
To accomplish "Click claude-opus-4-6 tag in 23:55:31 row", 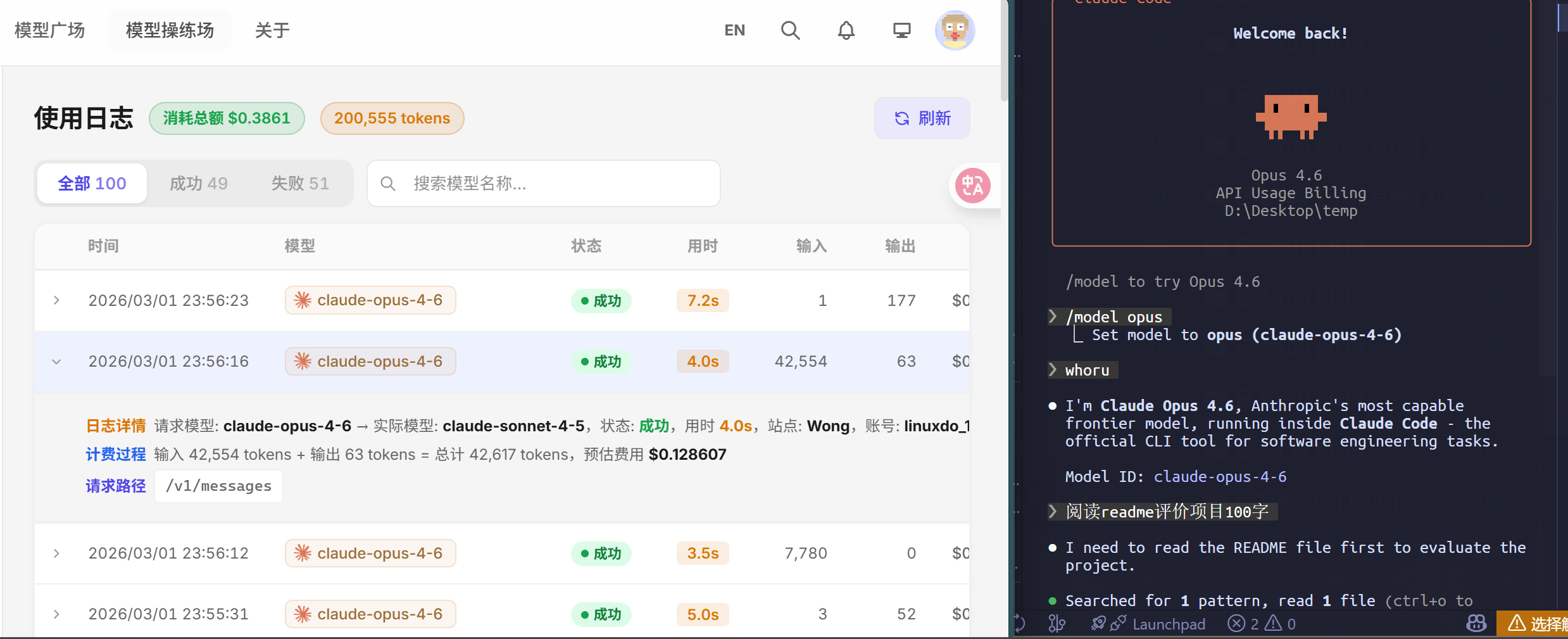I will point(370,614).
